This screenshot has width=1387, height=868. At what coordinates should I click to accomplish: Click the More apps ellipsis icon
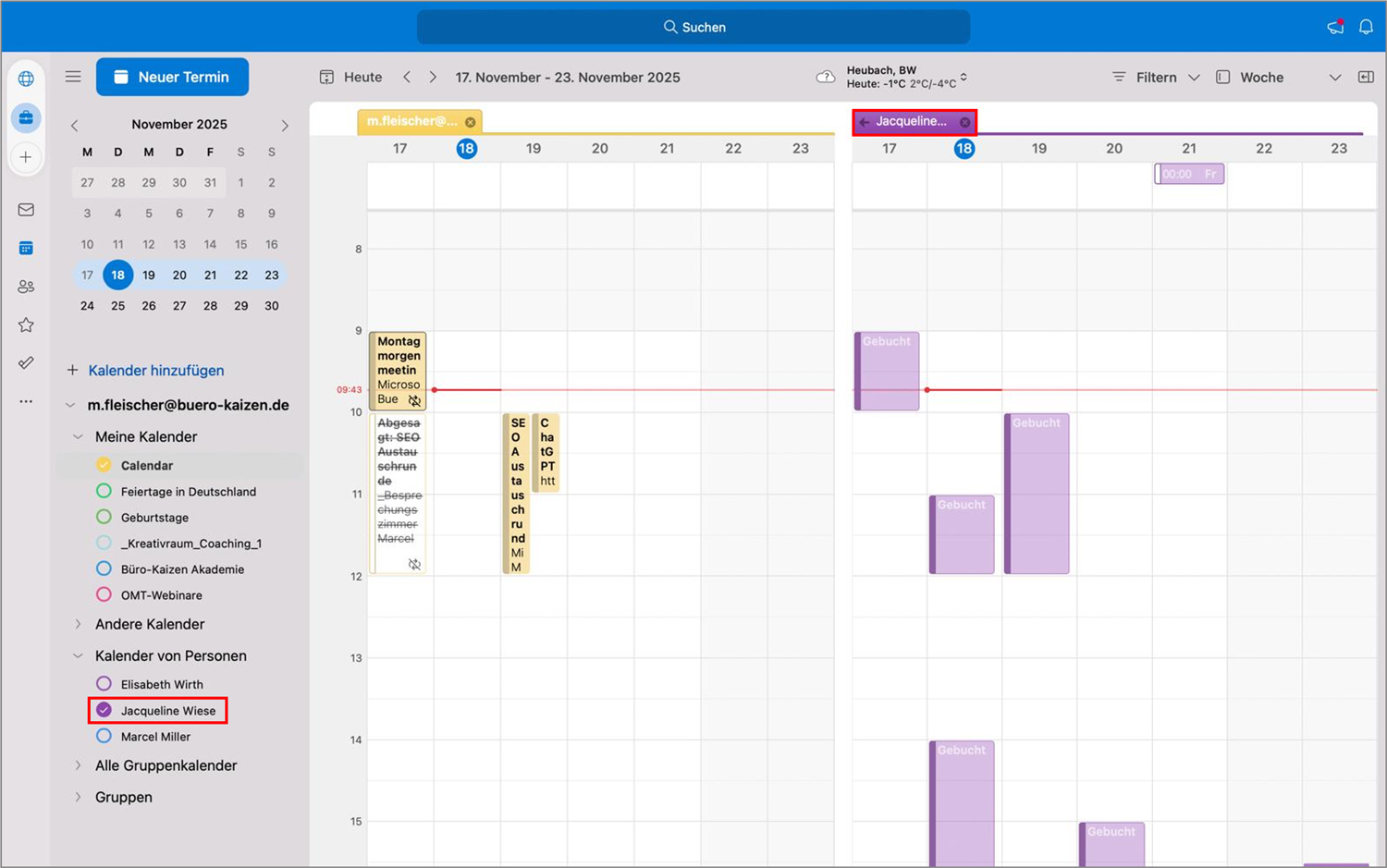26,401
